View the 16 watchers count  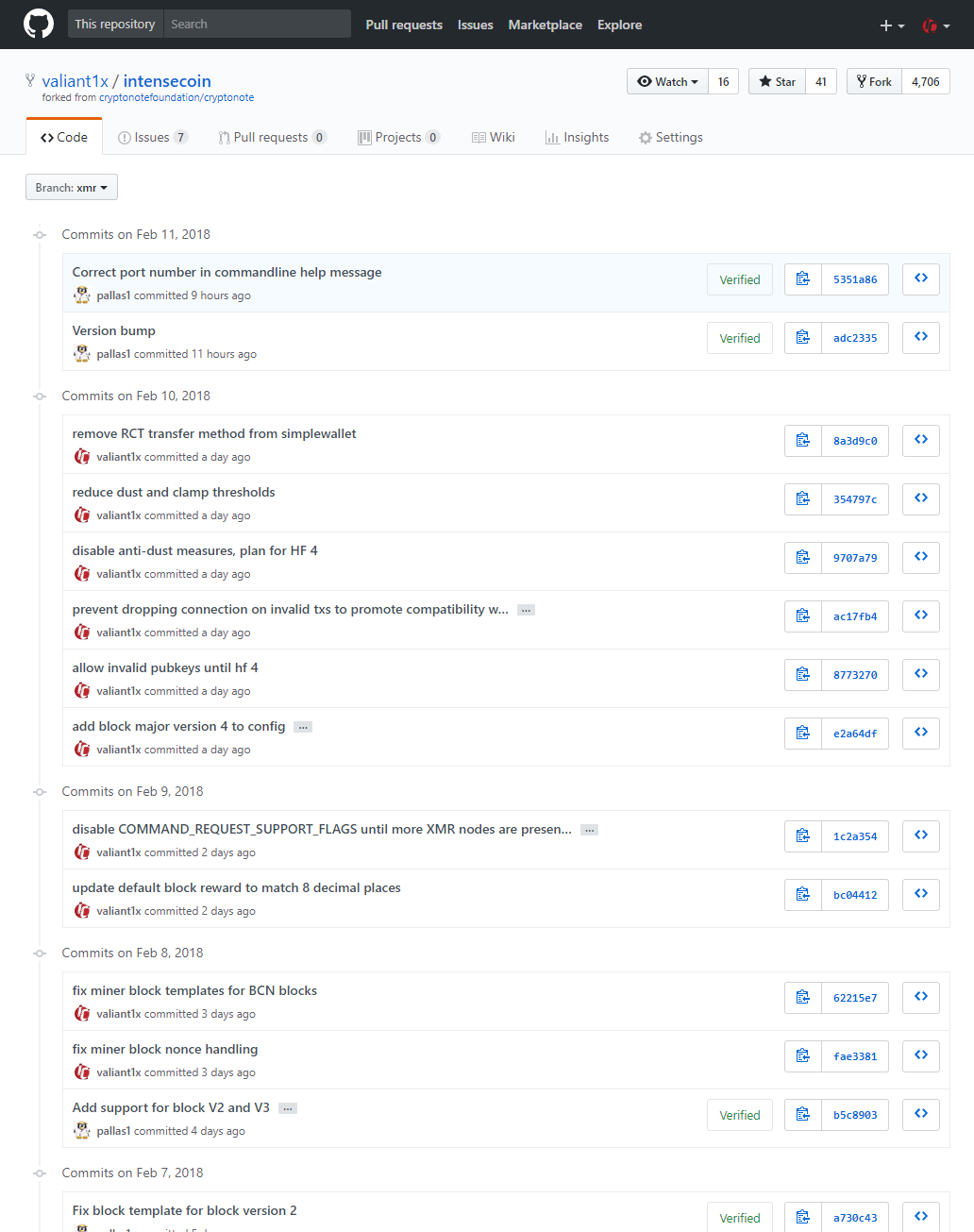pos(724,81)
